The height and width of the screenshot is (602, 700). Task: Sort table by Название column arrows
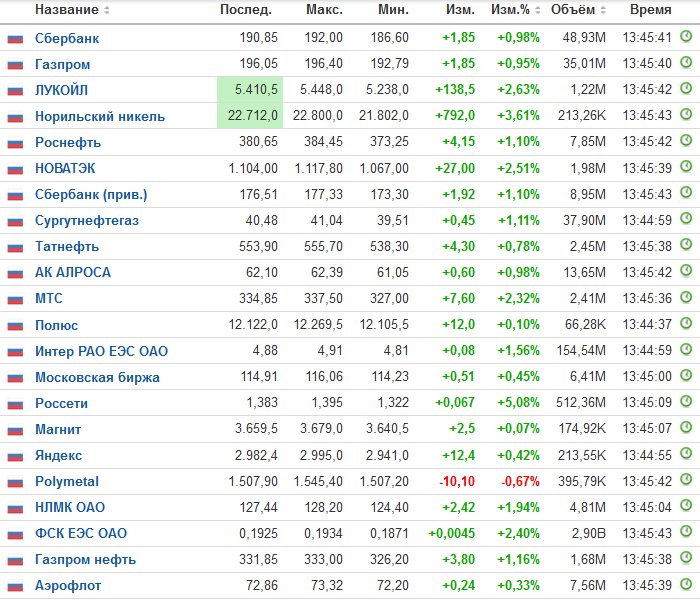[x=106, y=10]
